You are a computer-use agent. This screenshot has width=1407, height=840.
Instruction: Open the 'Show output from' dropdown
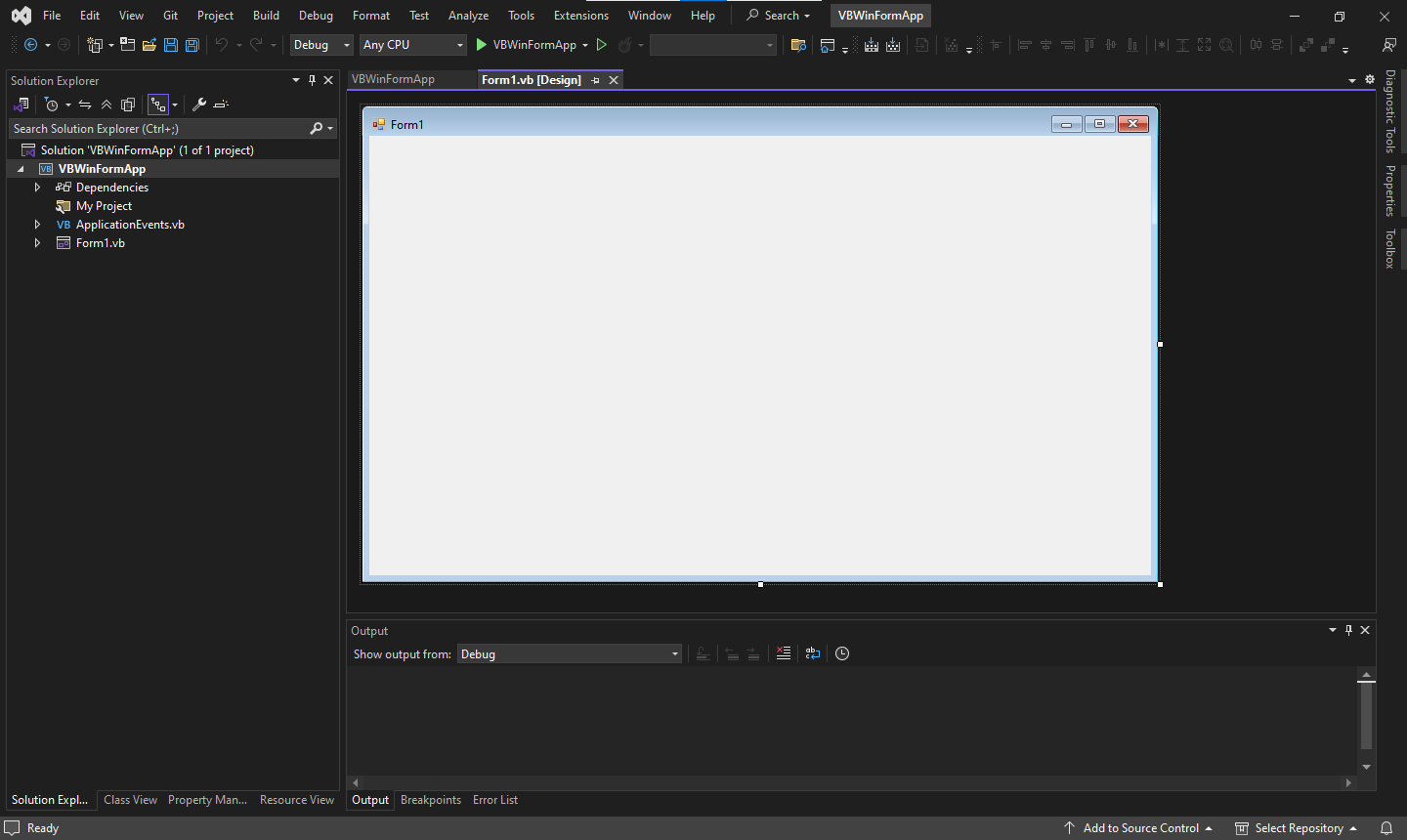pos(570,654)
